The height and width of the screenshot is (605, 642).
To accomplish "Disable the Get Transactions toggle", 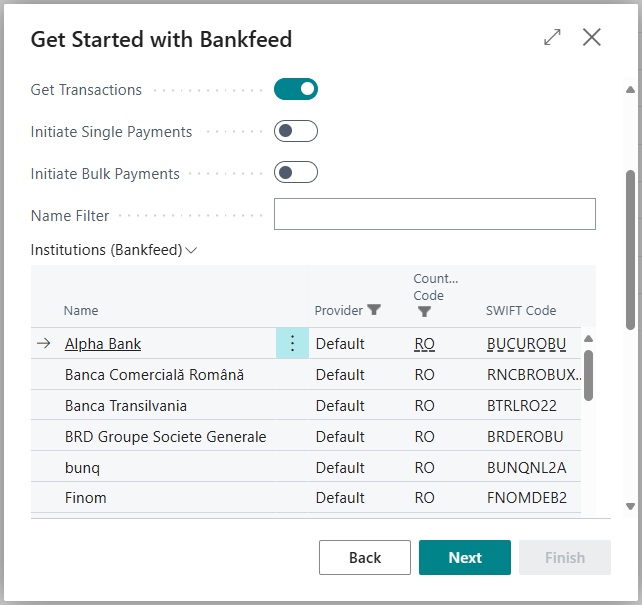I will (296, 89).
